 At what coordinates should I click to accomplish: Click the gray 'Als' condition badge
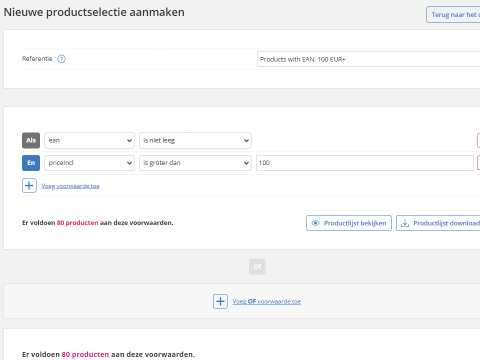(31, 140)
